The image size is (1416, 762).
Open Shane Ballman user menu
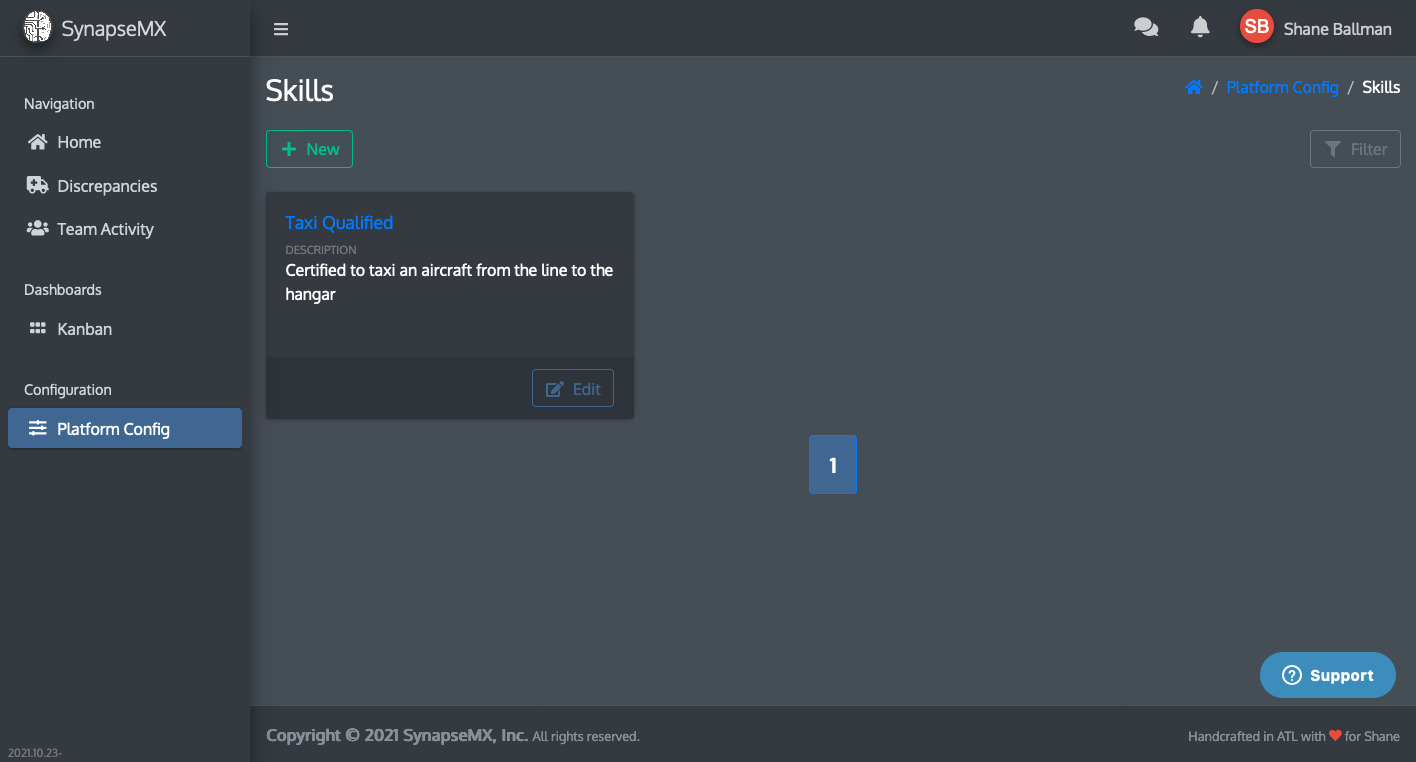1337,29
